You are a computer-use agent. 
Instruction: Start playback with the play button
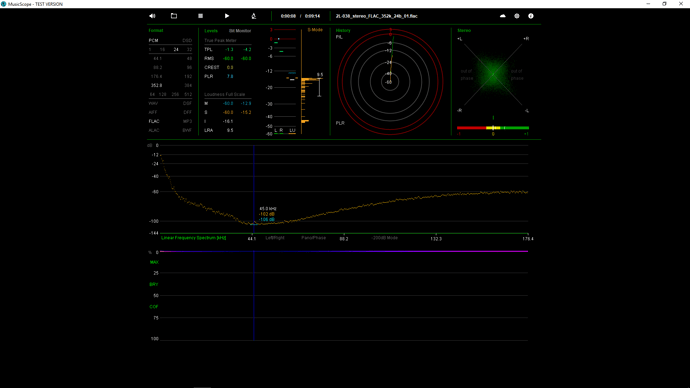227,16
